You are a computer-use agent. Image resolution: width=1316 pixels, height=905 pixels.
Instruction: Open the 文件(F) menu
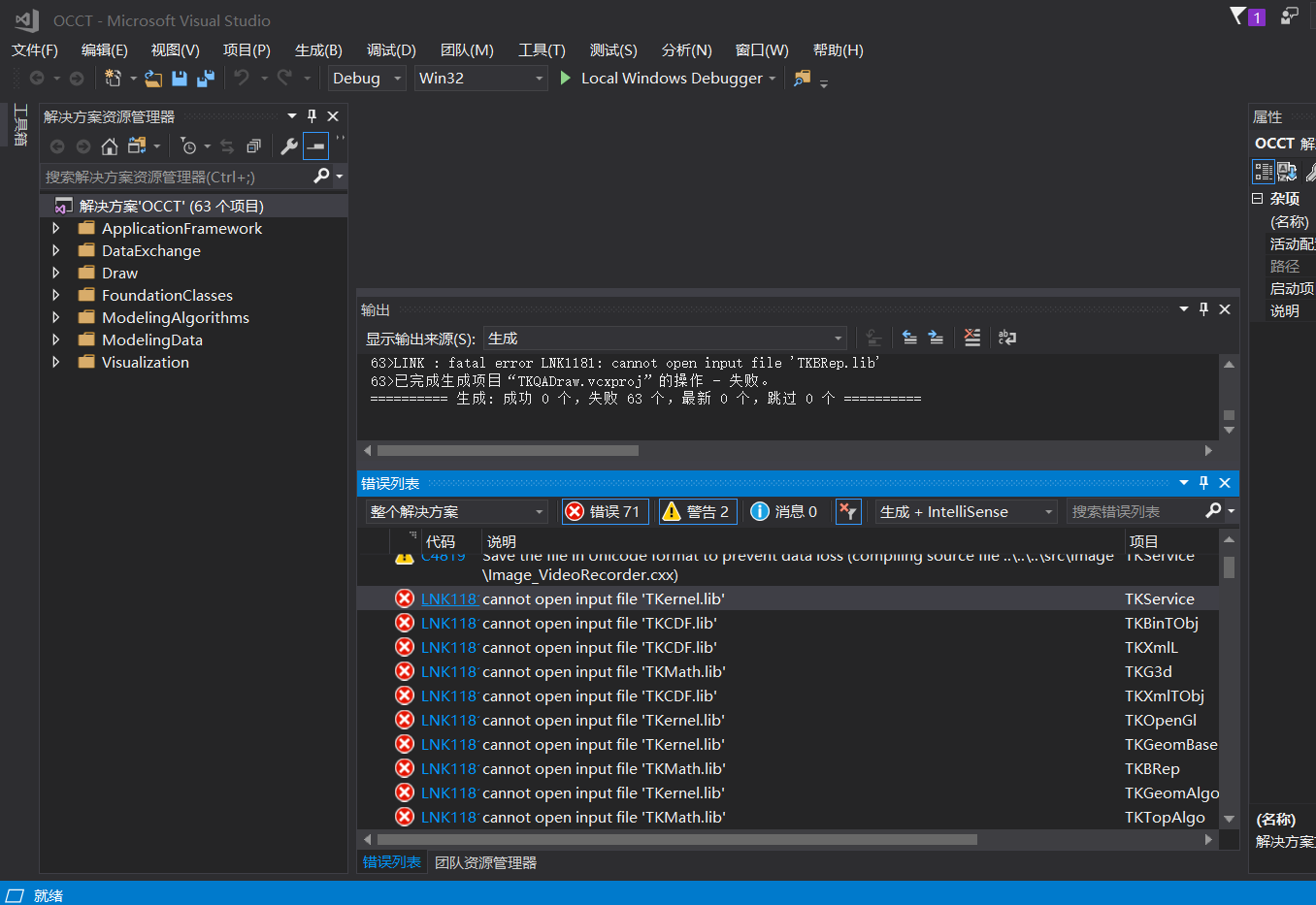pyautogui.click(x=35, y=49)
